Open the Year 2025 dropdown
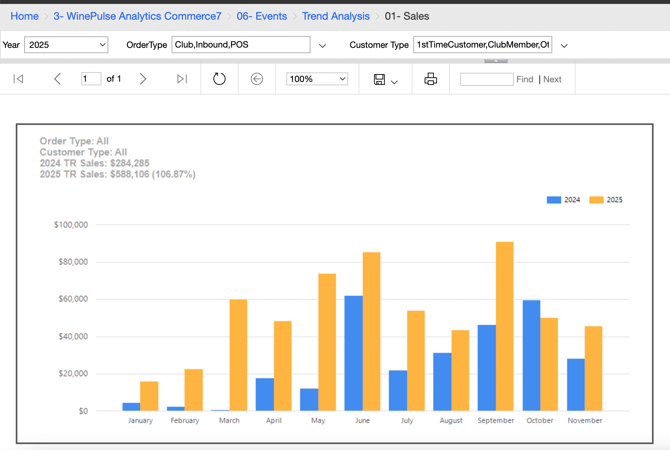The height and width of the screenshot is (450, 670). point(66,45)
